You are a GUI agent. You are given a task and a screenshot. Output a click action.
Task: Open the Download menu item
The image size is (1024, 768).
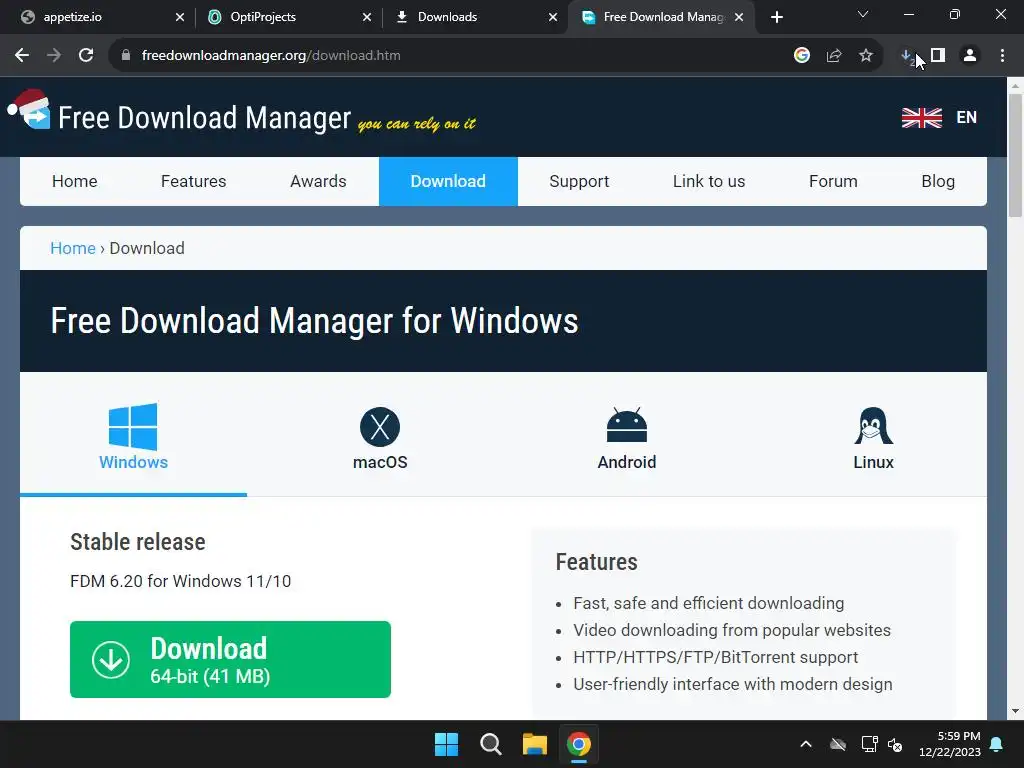pyautogui.click(x=448, y=181)
